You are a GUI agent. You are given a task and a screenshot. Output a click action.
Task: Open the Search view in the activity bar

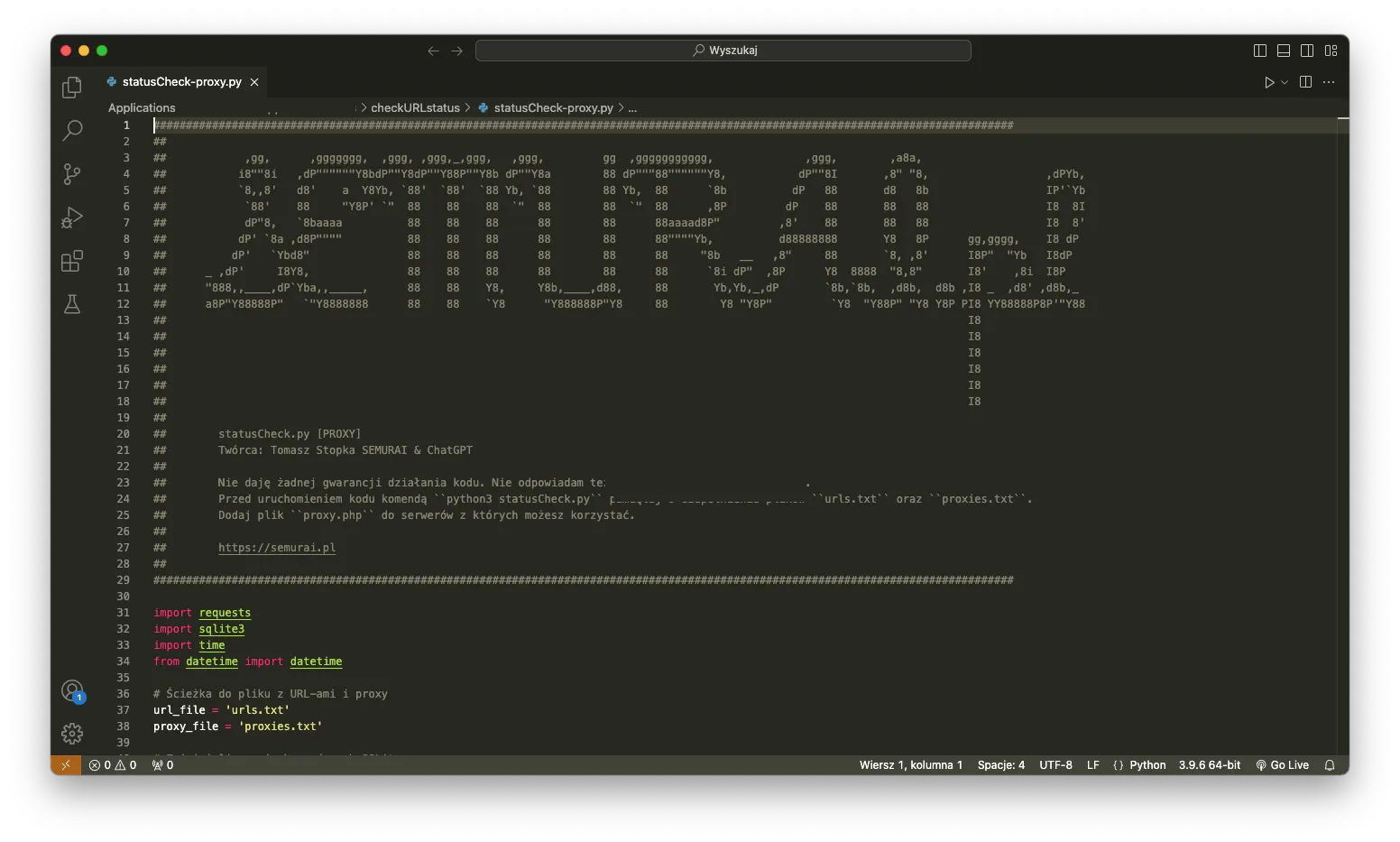[x=72, y=131]
